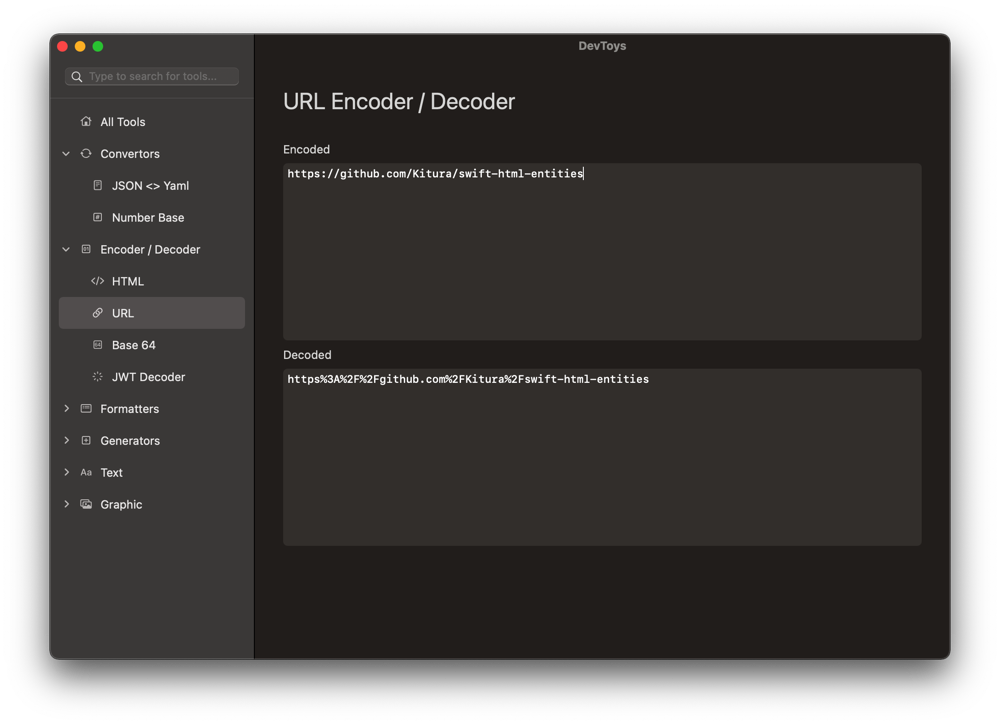Click the JSON <> Yaml document icon
Screen dimensions: 1000x725
(98, 186)
